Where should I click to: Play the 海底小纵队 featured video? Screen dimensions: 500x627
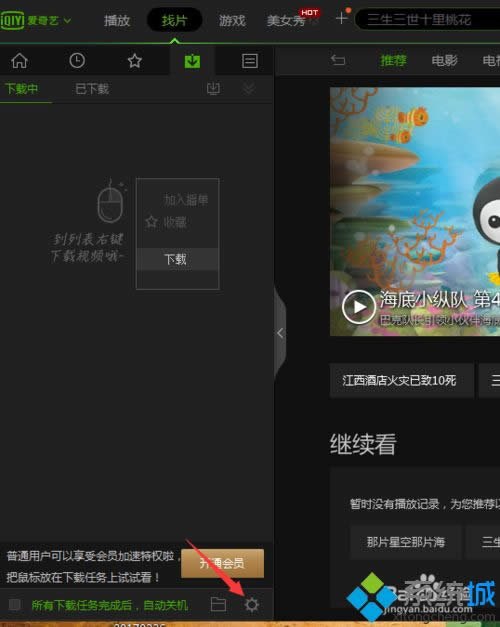pyautogui.click(x=359, y=307)
